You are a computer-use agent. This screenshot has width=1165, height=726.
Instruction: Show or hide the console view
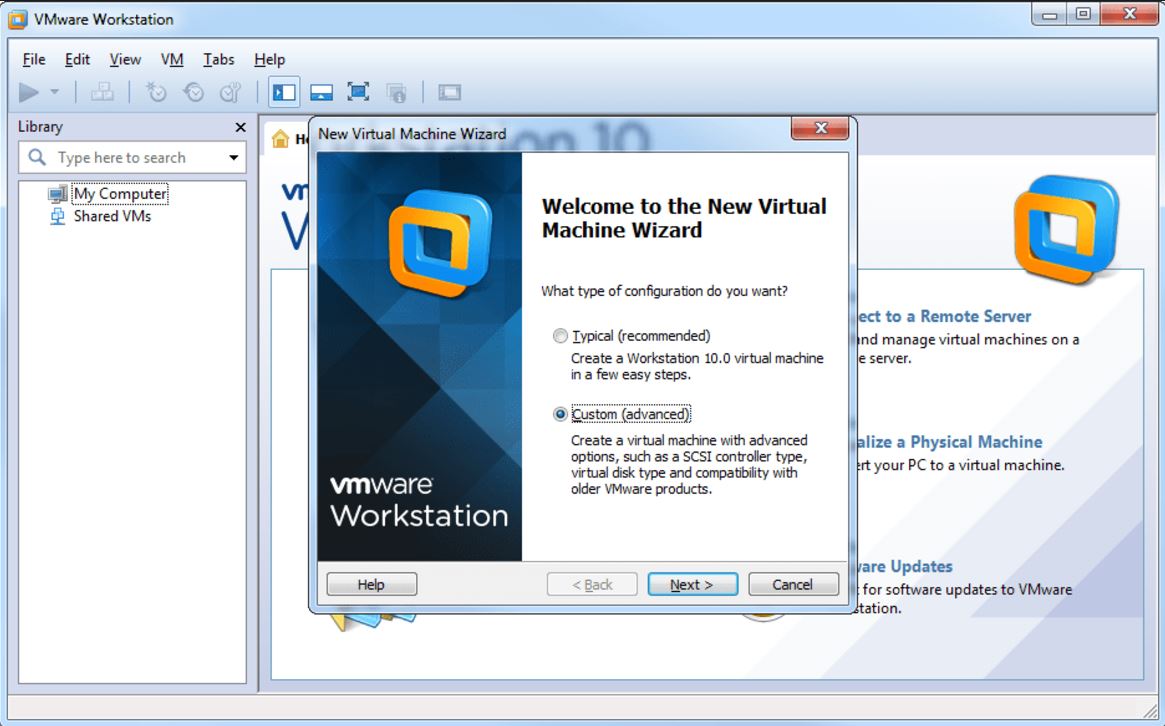[449, 91]
